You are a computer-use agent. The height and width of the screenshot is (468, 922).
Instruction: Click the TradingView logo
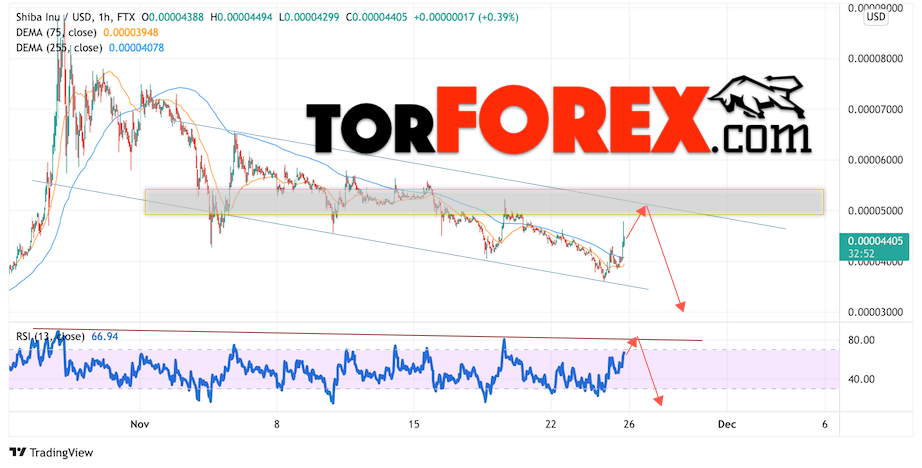[x=52, y=452]
